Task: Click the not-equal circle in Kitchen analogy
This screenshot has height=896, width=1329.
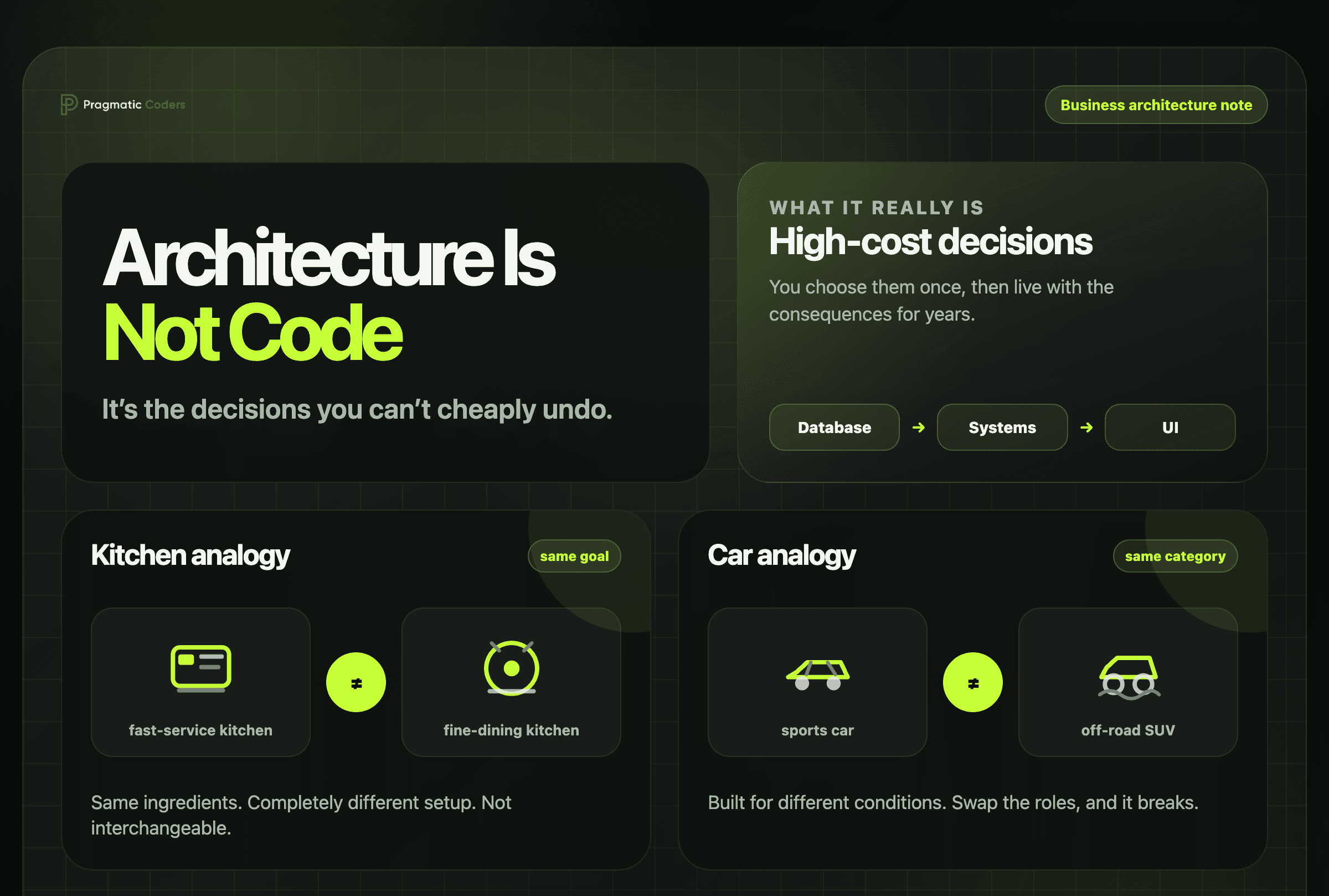Action: click(356, 682)
